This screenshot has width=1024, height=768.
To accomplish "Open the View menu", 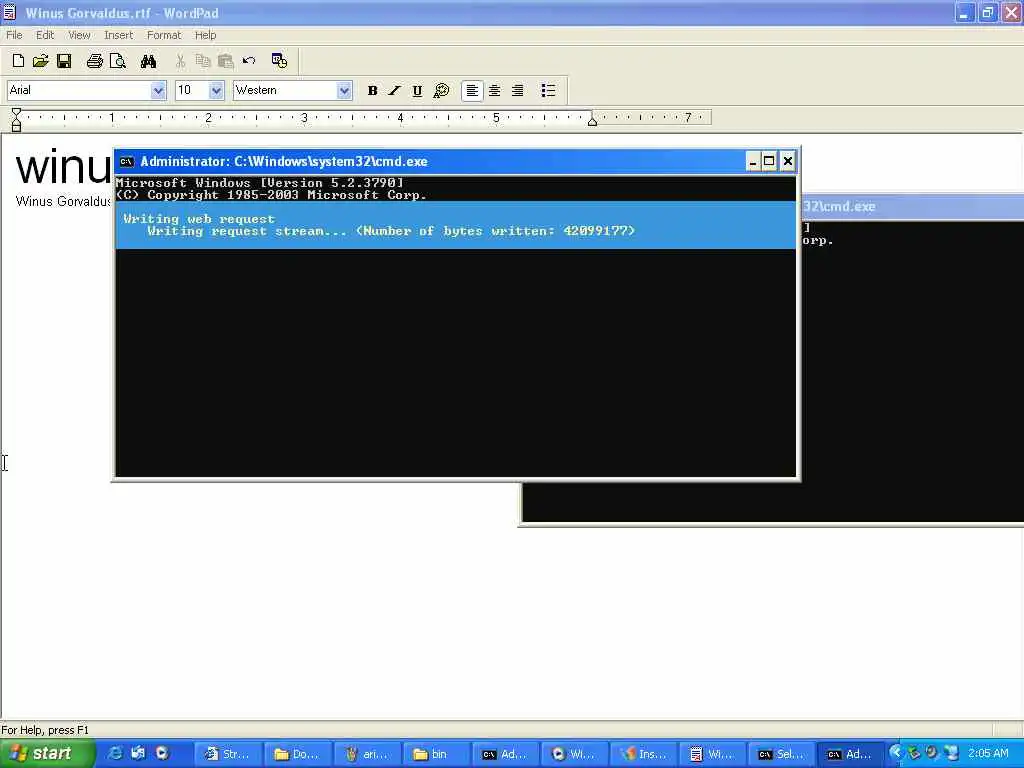I will tap(79, 35).
